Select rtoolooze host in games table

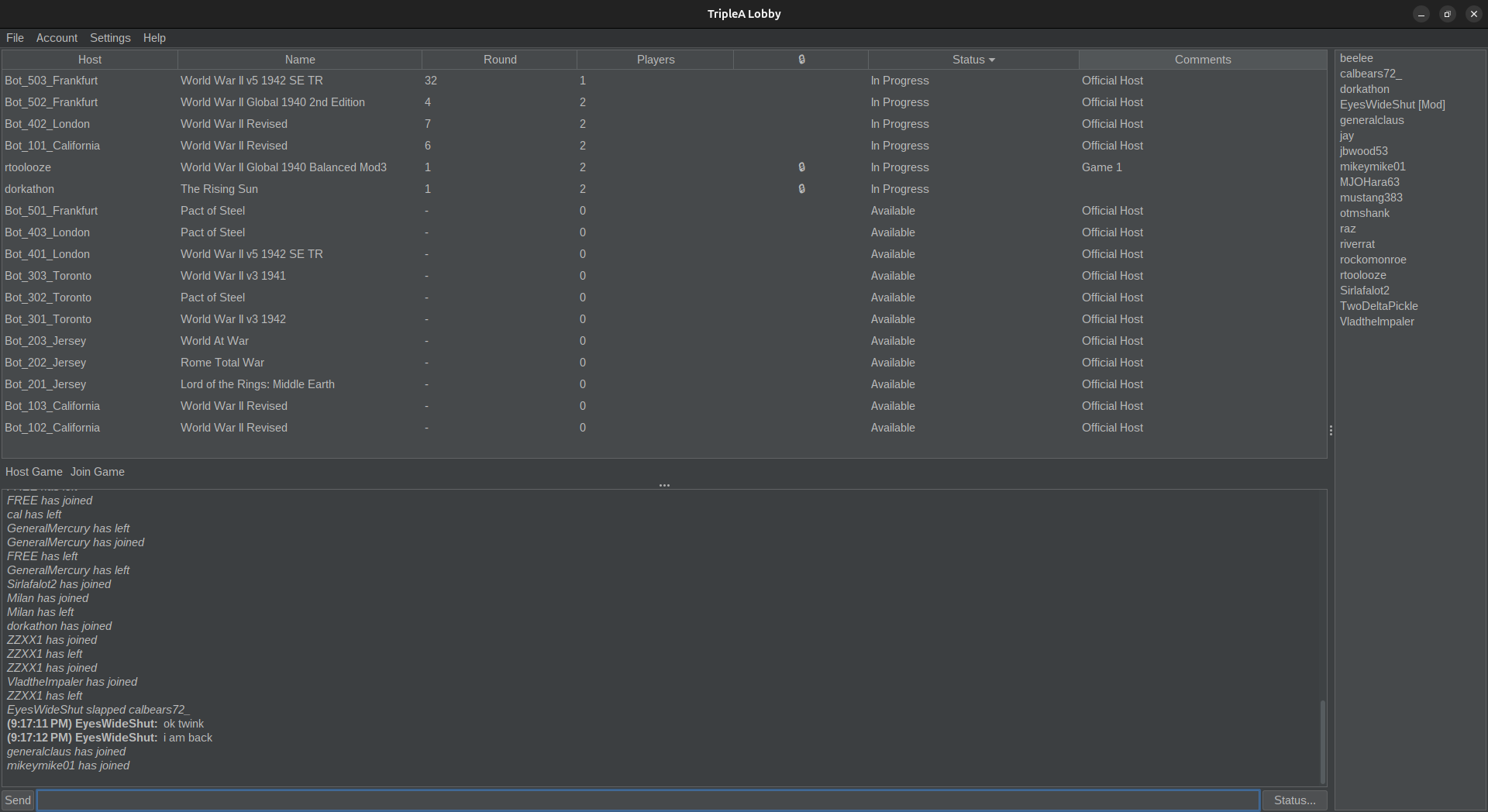point(28,167)
